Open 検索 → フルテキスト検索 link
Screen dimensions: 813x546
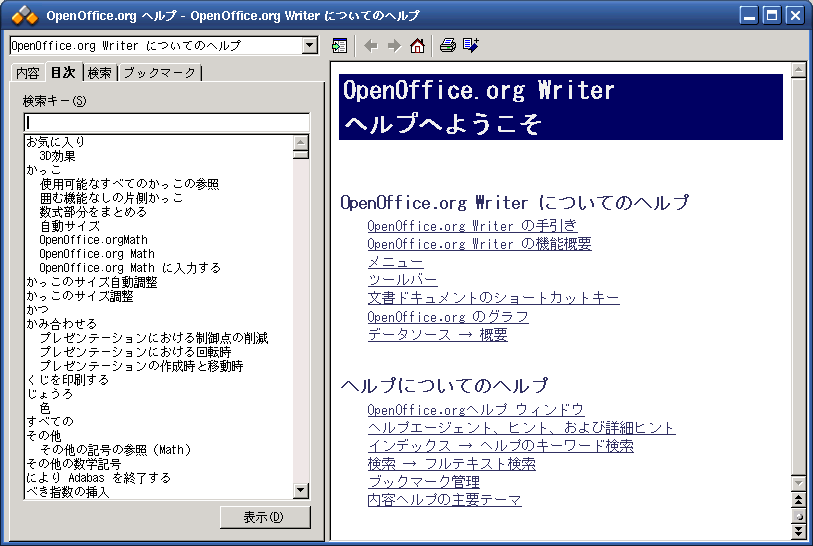click(451, 464)
